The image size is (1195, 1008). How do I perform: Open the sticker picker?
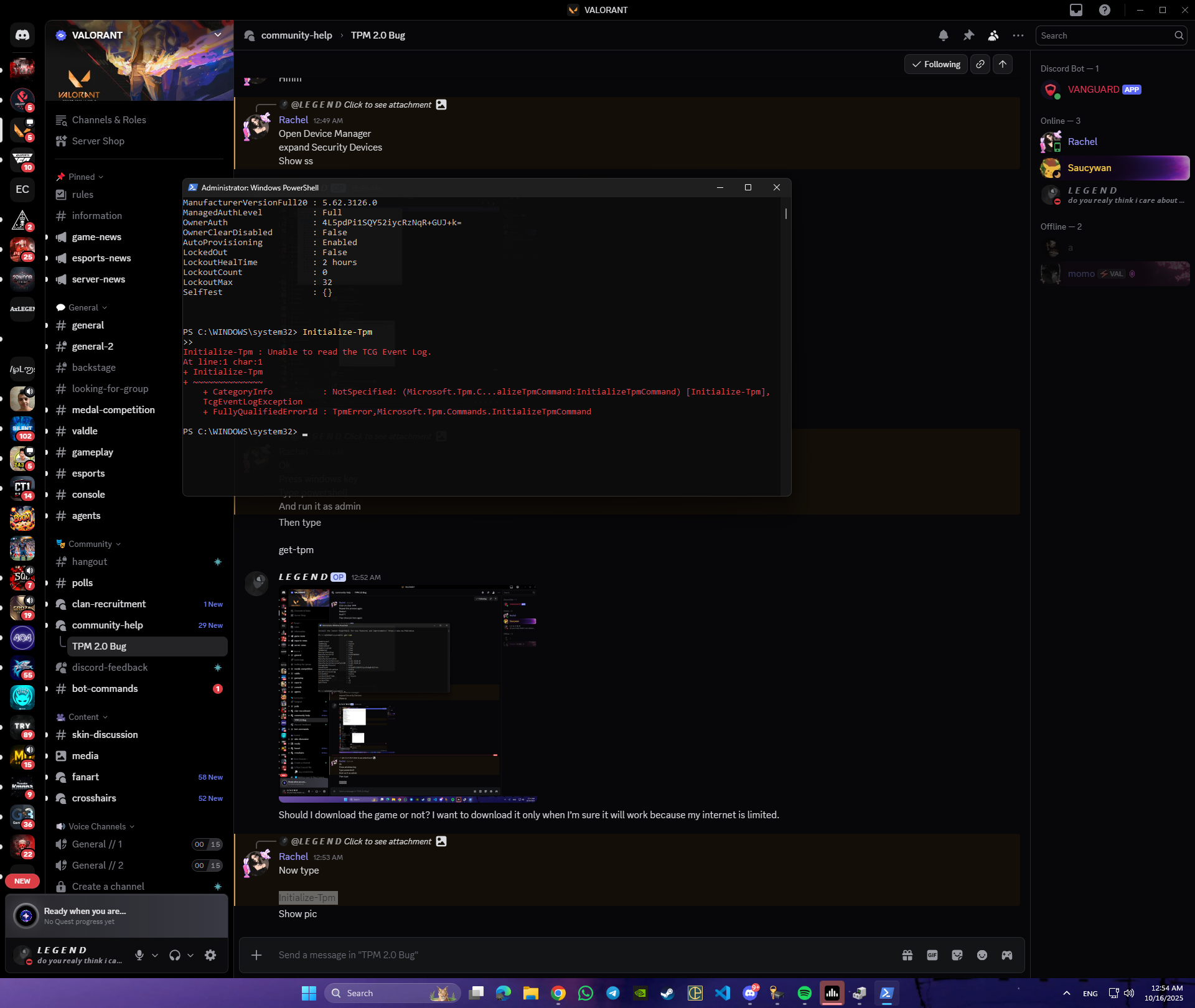(957, 955)
